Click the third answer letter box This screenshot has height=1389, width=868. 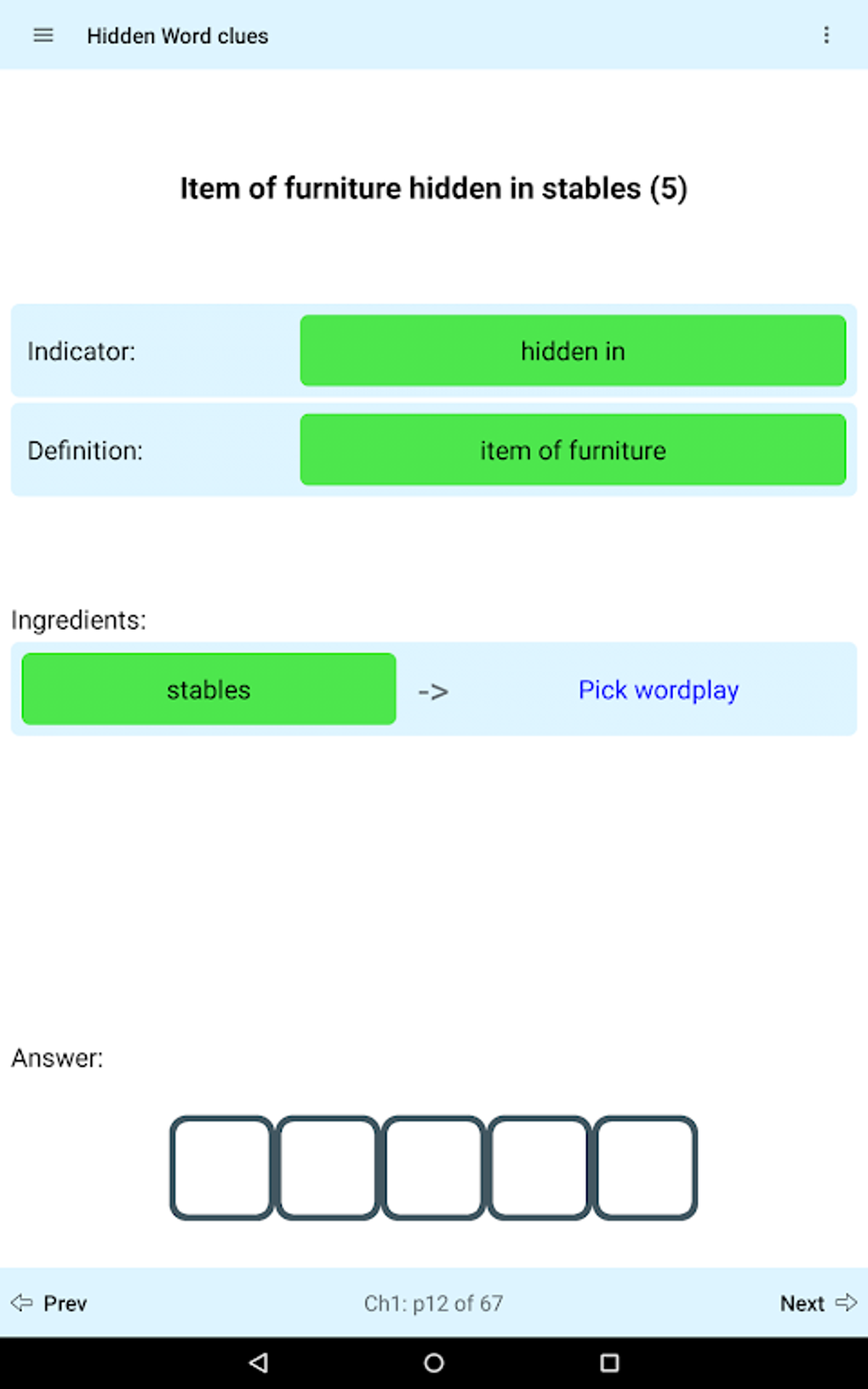coord(433,1168)
